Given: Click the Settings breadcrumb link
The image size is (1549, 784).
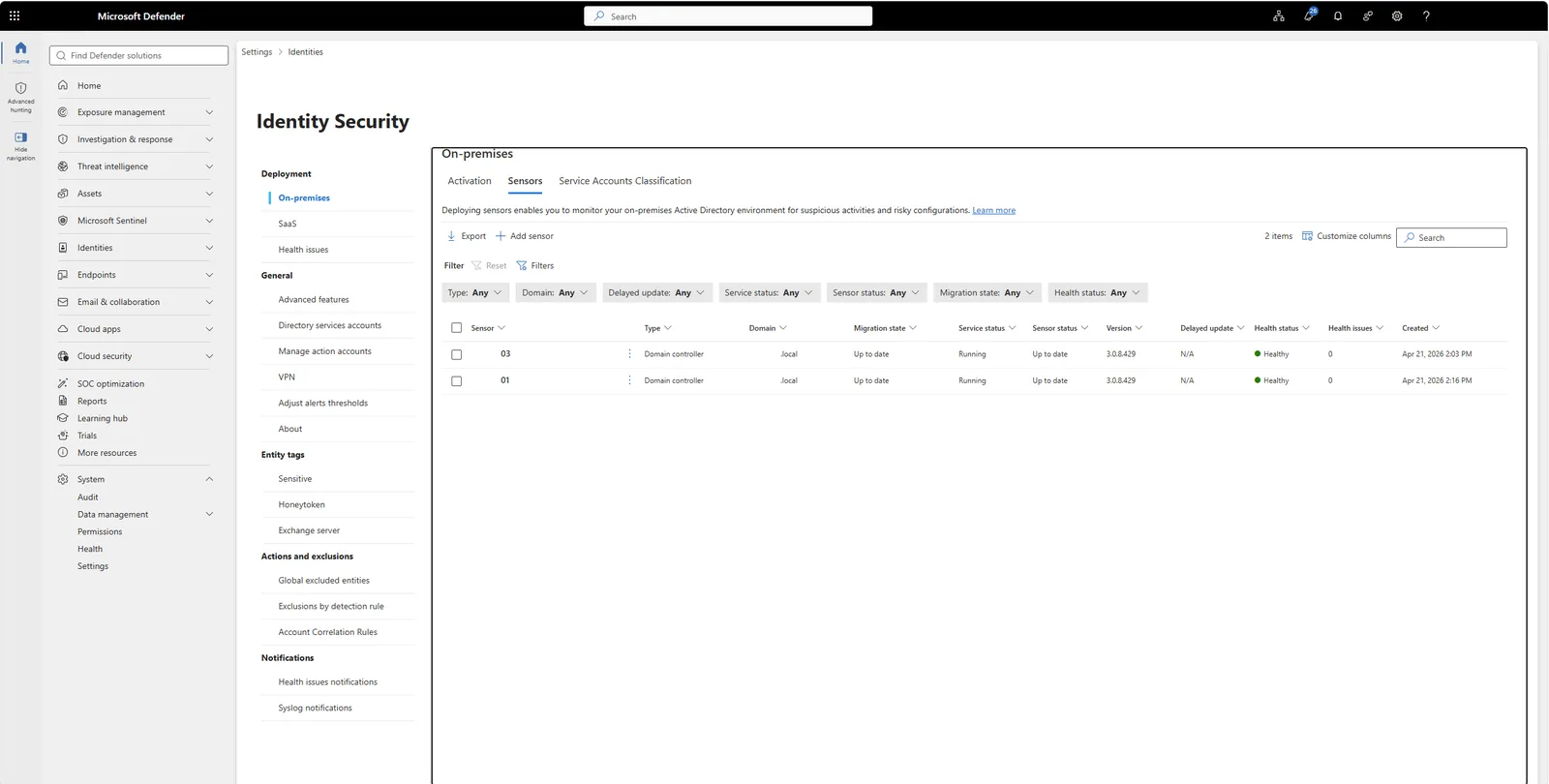Looking at the screenshot, I should click(257, 52).
